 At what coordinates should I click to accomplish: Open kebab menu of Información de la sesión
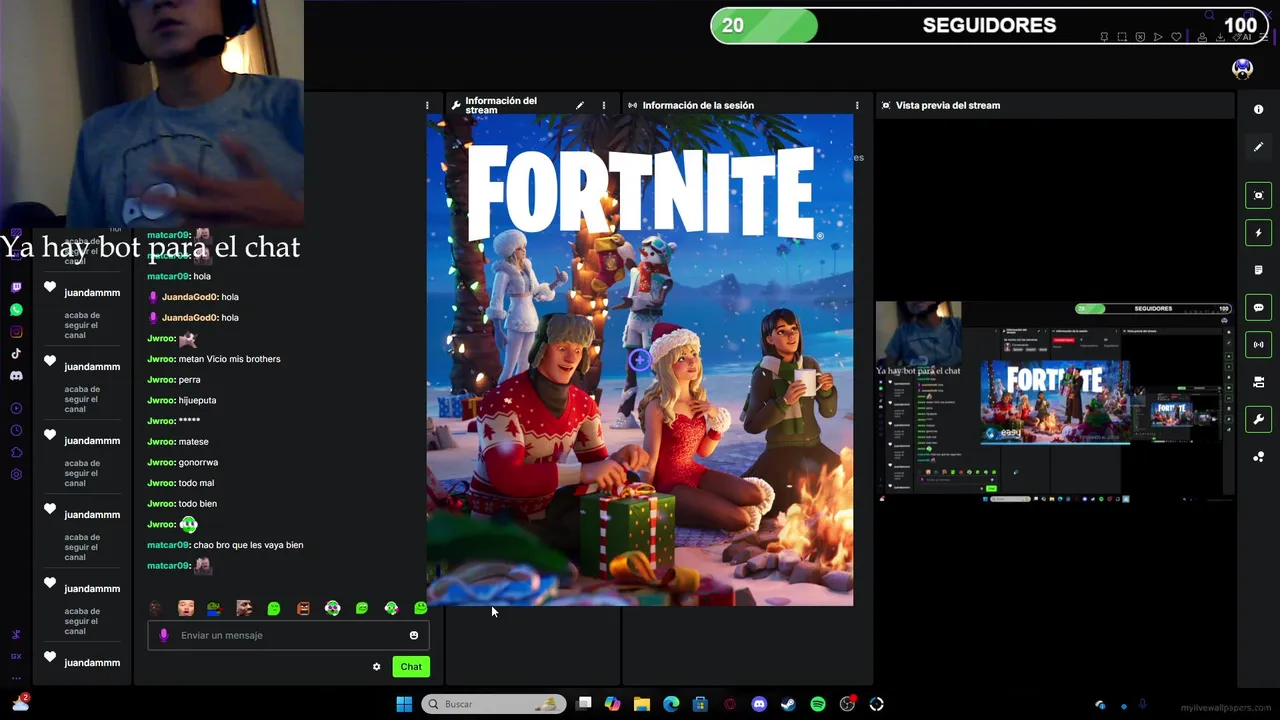click(857, 105)
